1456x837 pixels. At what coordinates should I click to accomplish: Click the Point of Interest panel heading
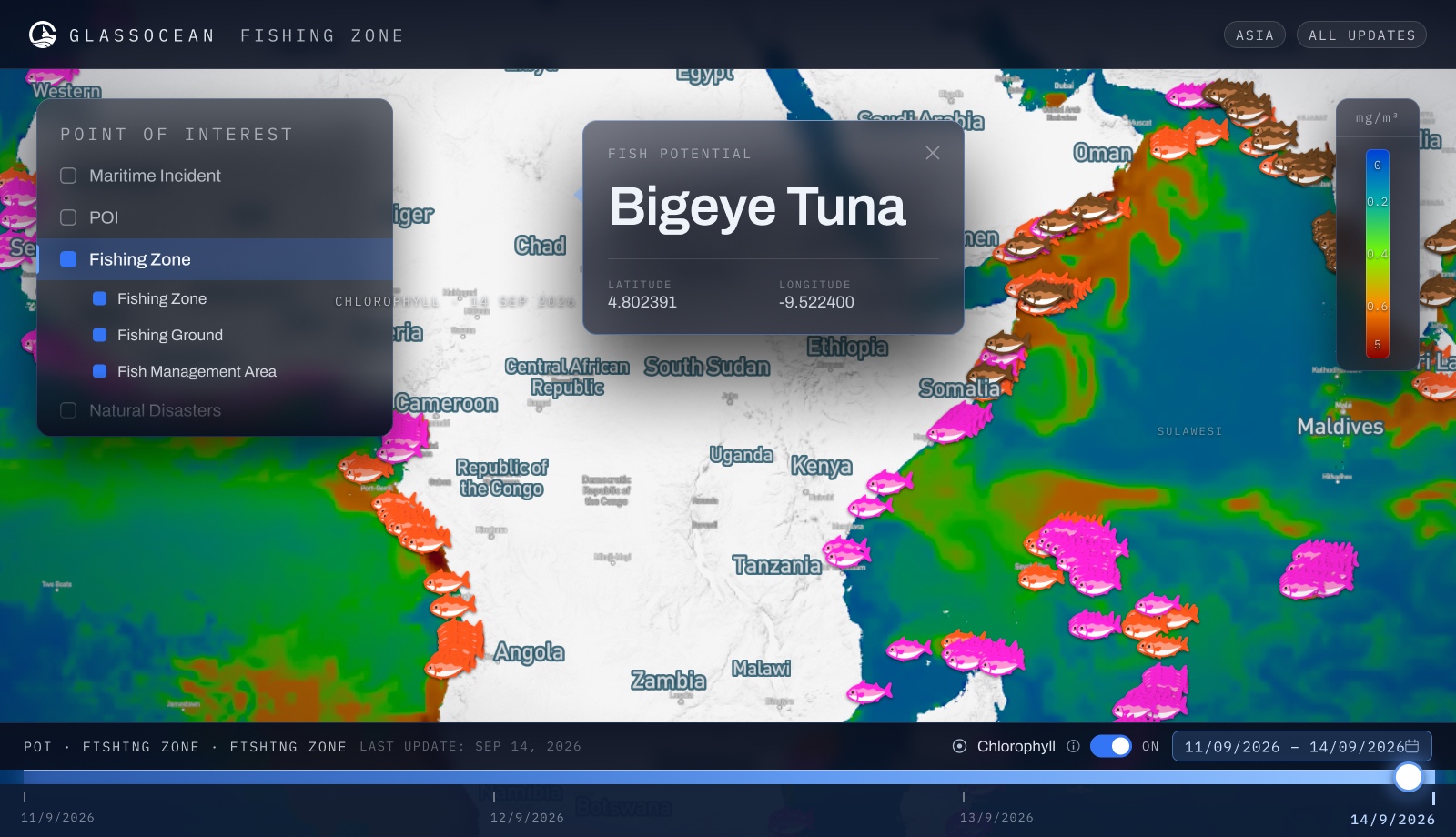click(x=177, y=135)
